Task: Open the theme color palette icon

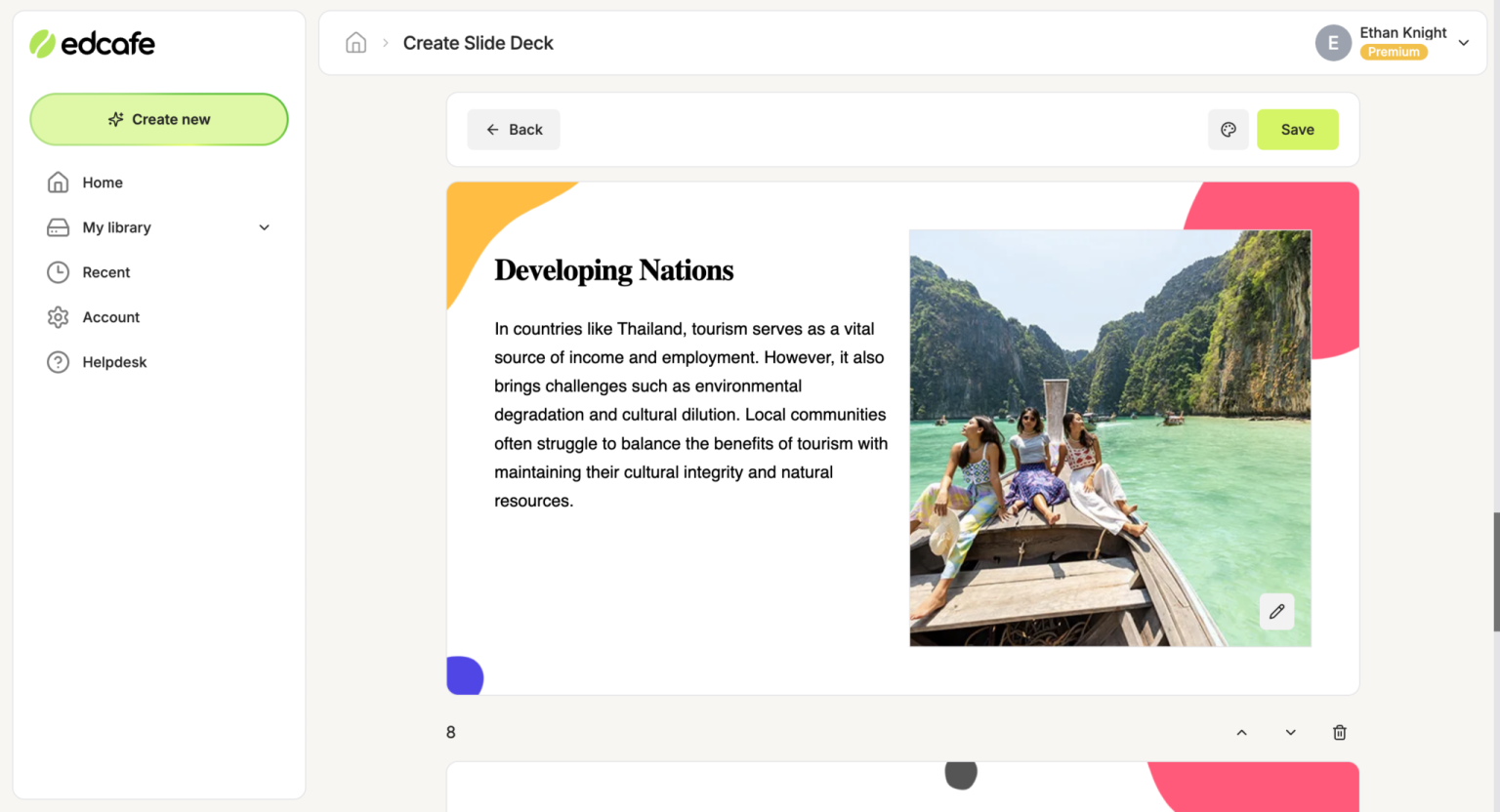Action: click(1229, 129)
